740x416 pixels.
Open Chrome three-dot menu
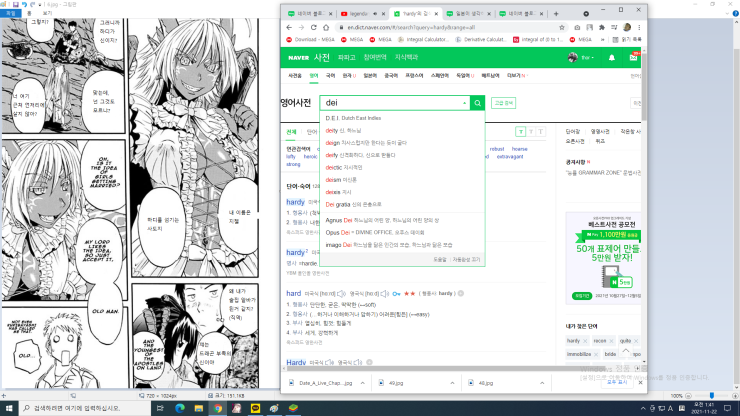639,27
